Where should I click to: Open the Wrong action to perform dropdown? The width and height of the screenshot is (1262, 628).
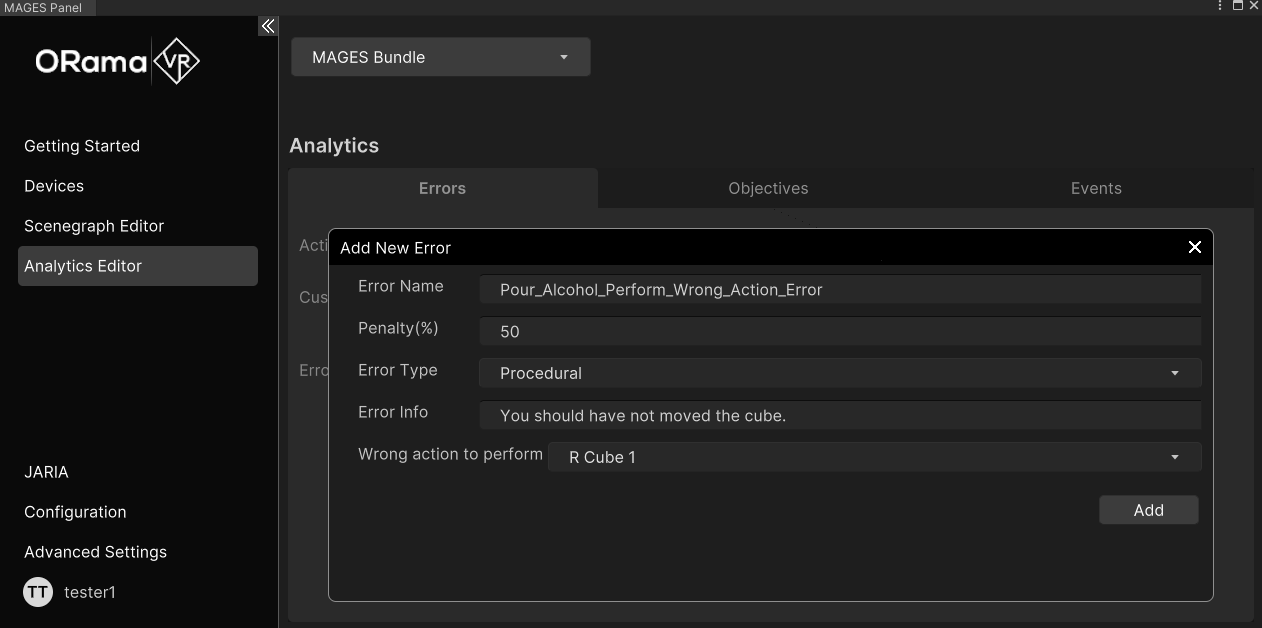coord(873,457)
